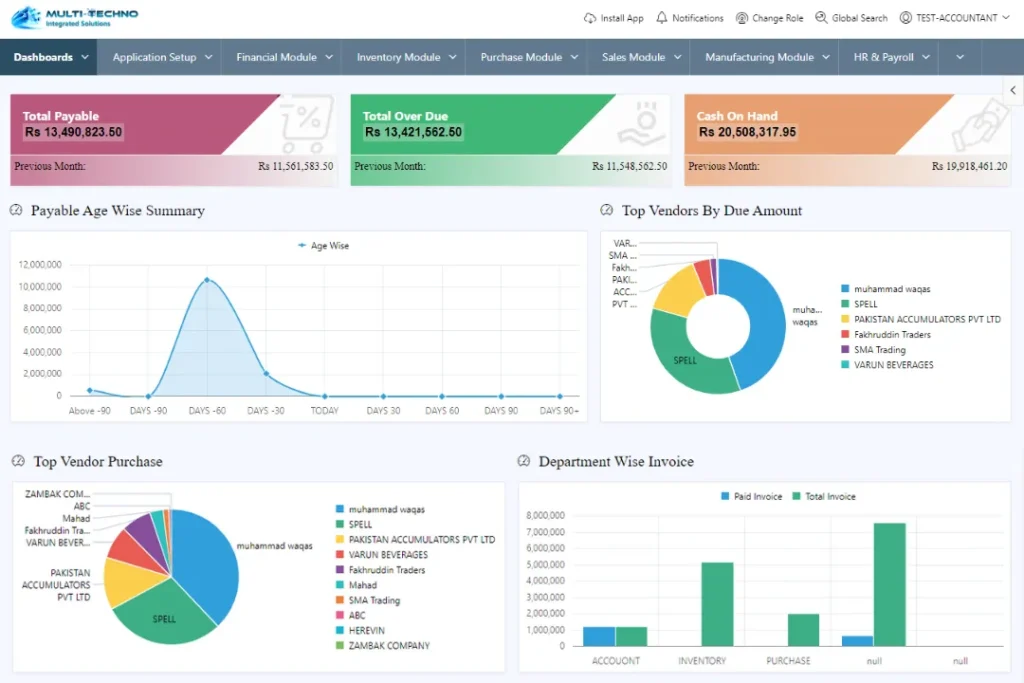Open Global Search magnifier icon
Screen dimensions: 1024x683
click(x=821, y=18)
